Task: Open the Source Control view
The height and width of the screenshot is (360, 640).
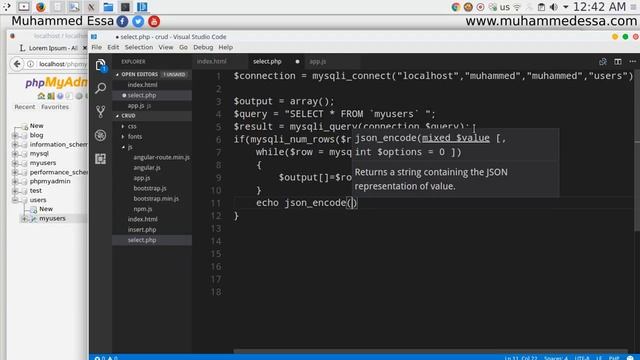Action: [100, 111]
